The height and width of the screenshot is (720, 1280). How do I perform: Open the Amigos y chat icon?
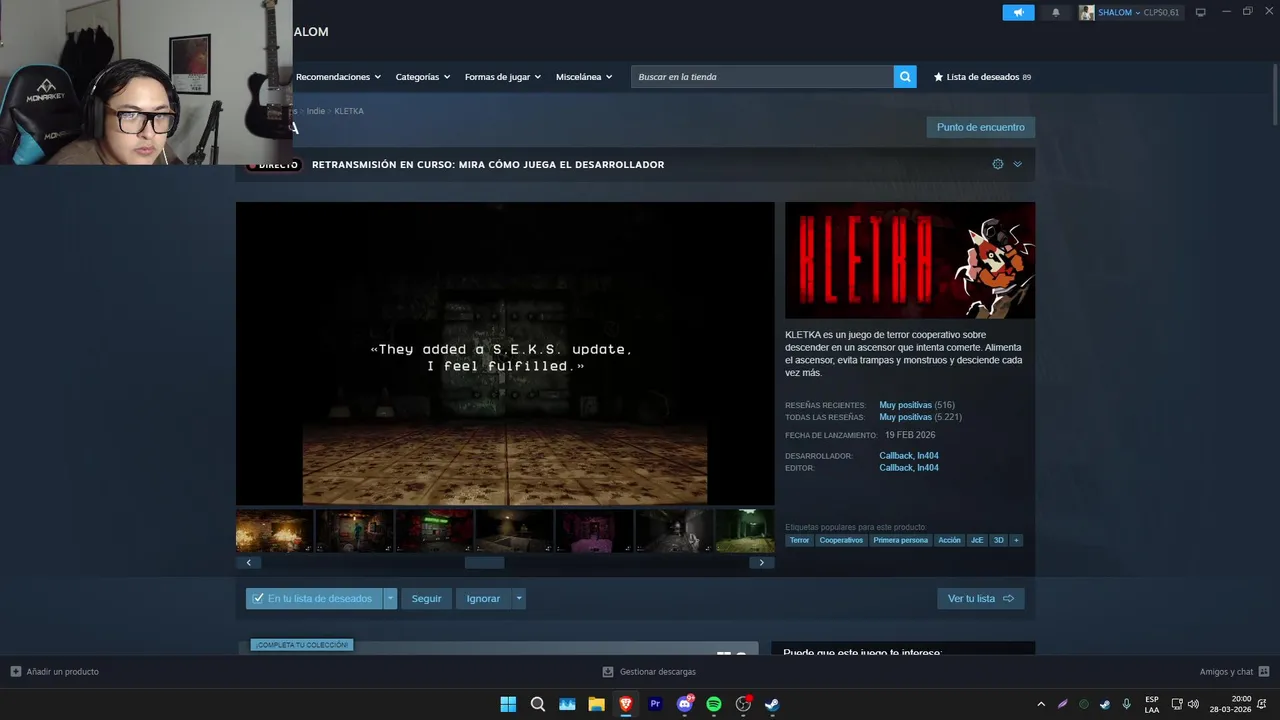coord(1264,671)
